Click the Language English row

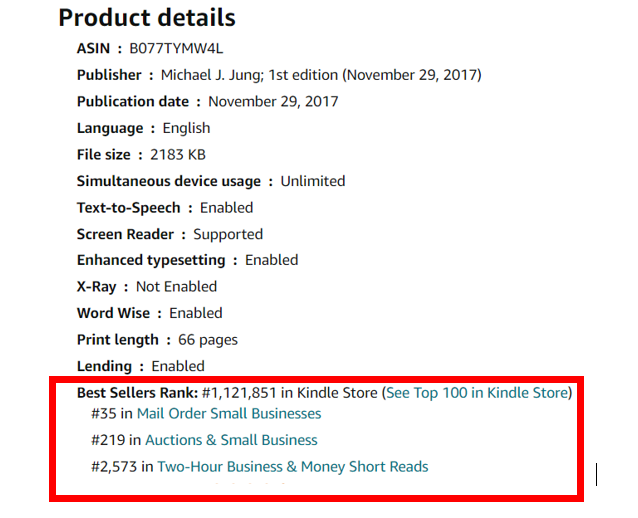[143, 128]
